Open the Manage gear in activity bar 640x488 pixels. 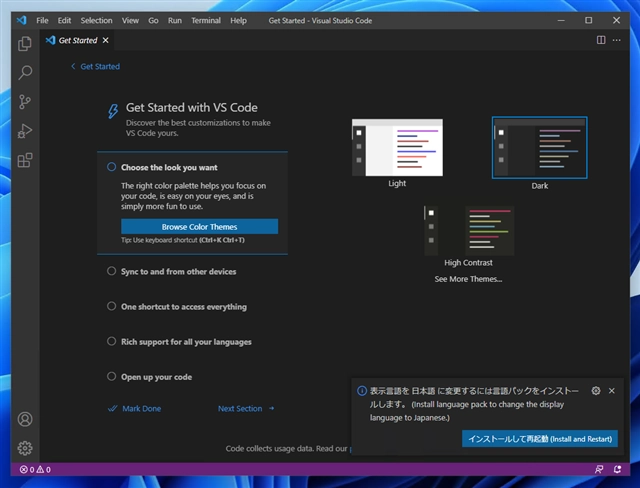(25, 448)
